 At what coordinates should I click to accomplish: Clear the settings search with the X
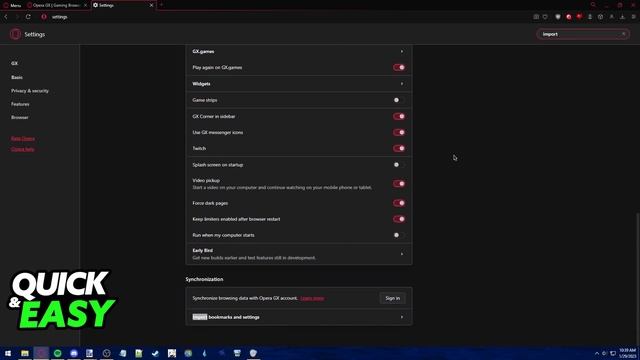point(623,34)
